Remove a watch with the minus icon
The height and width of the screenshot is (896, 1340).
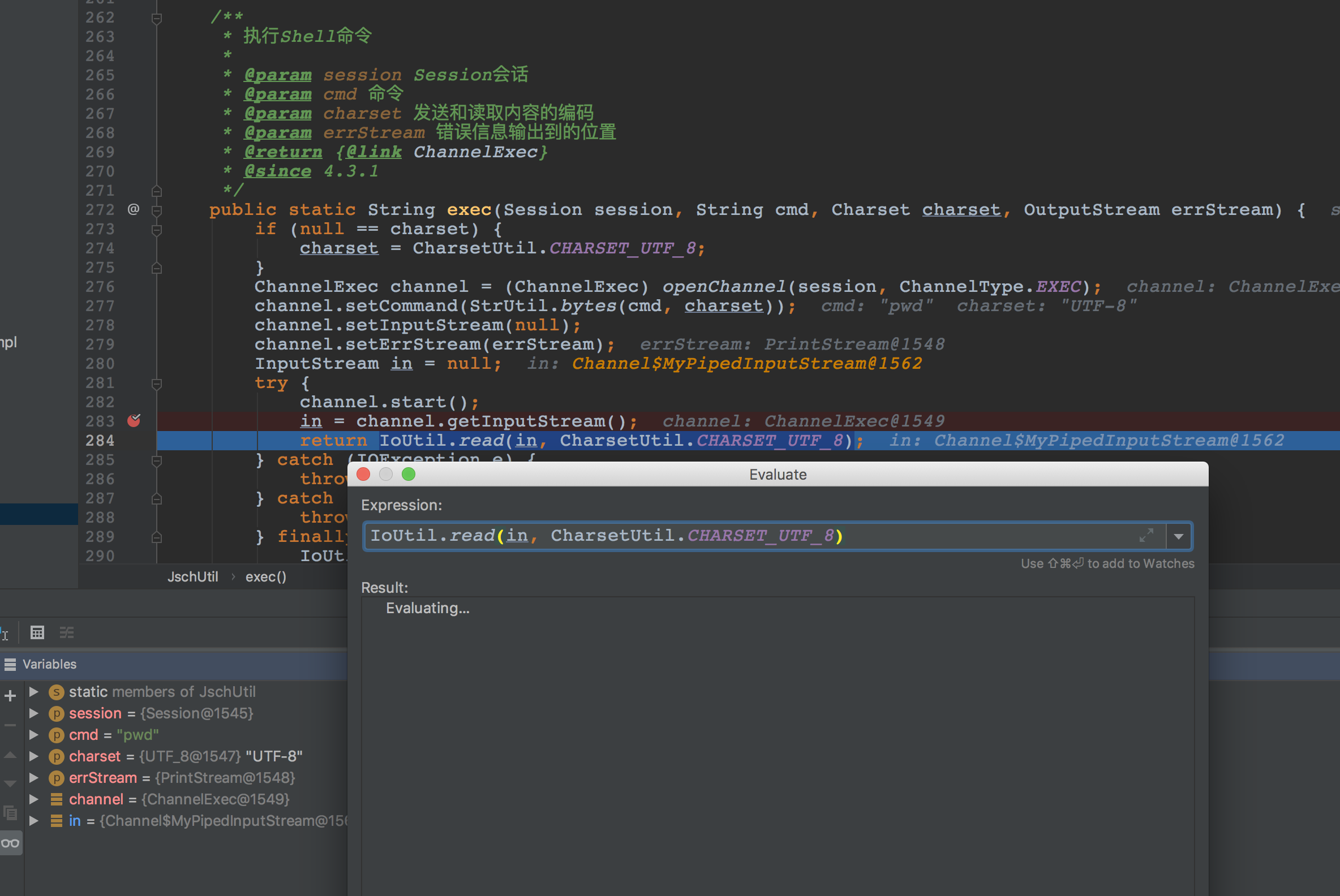(10, 726)
